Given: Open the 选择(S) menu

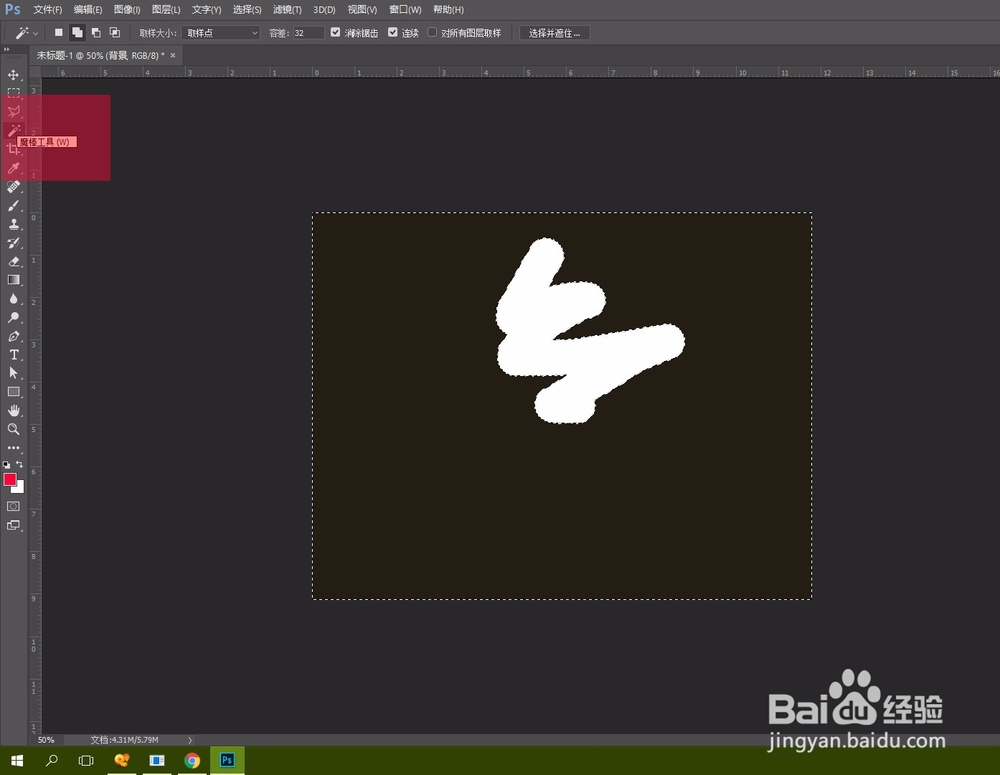Looking at the screenshot, I should [247, 10].
